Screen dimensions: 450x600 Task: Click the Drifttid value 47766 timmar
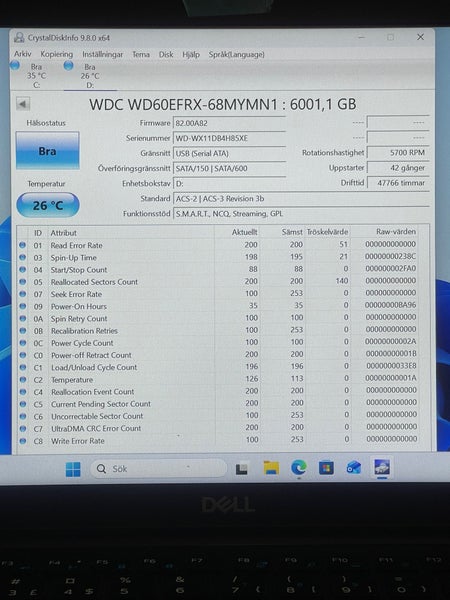pos(398,183)
